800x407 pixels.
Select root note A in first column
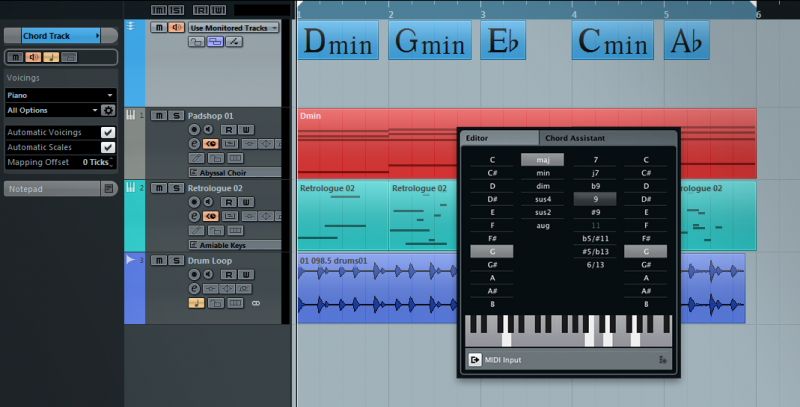coord(492,278)
